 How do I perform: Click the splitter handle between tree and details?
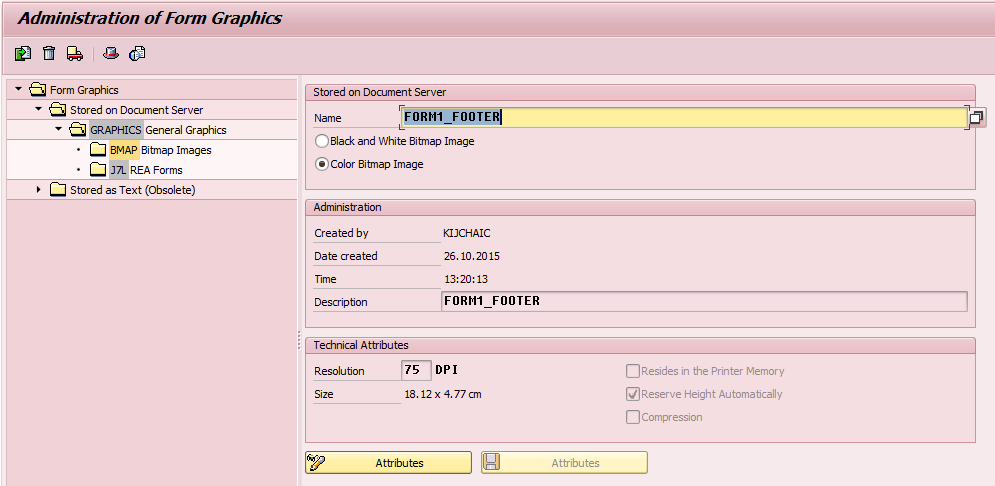tap(299, 339)
